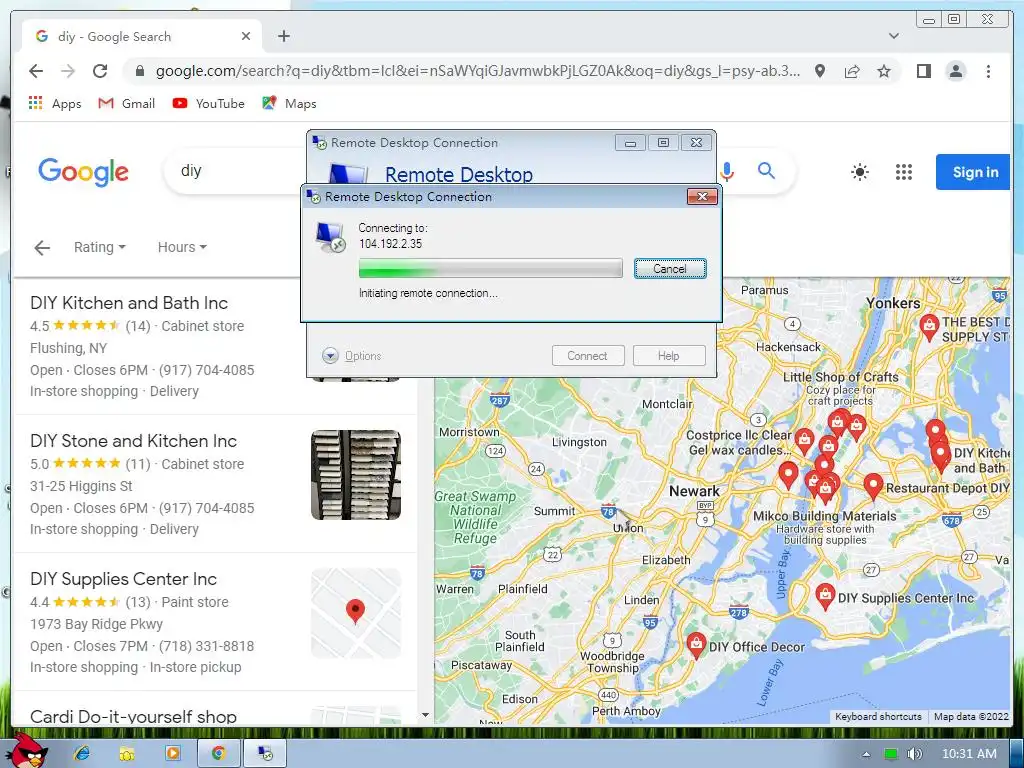Image resolution: width=1024 pixels, height=768 pixels.
Task: Open DIY Supplies Center Inc listing
Action: point(123,579)
